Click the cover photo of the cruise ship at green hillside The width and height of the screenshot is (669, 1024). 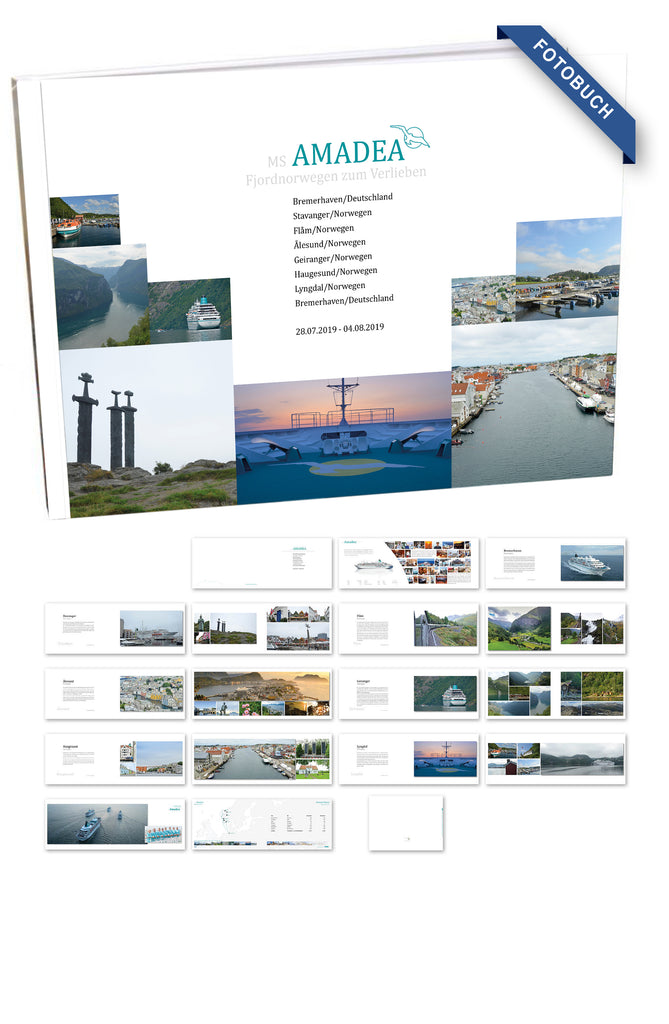click(x=189, y=310)
